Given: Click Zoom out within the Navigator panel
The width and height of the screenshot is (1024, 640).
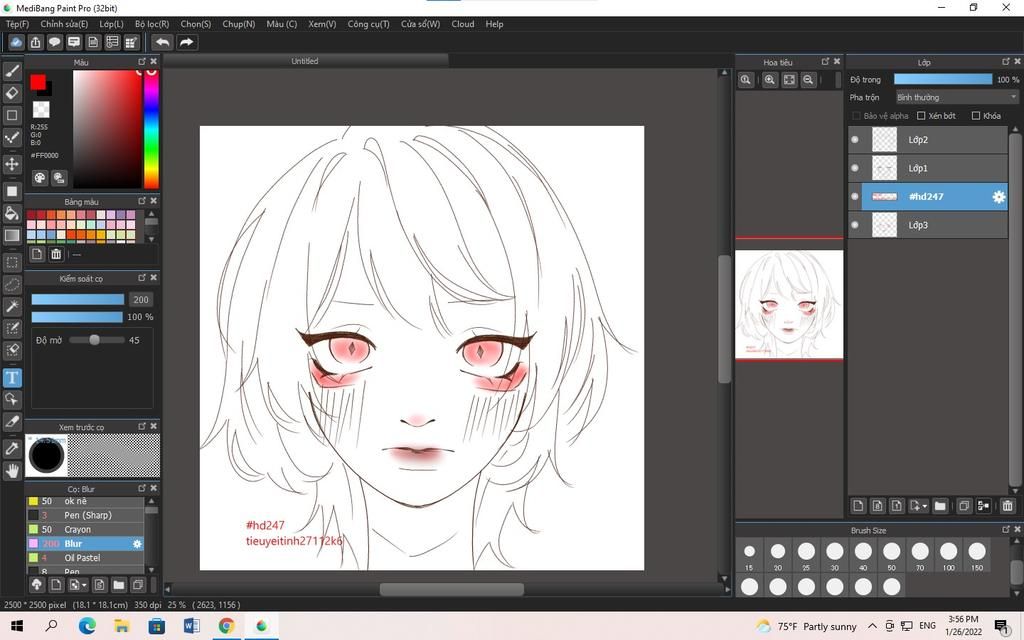Looking at the screenshot, I should 808,80.
